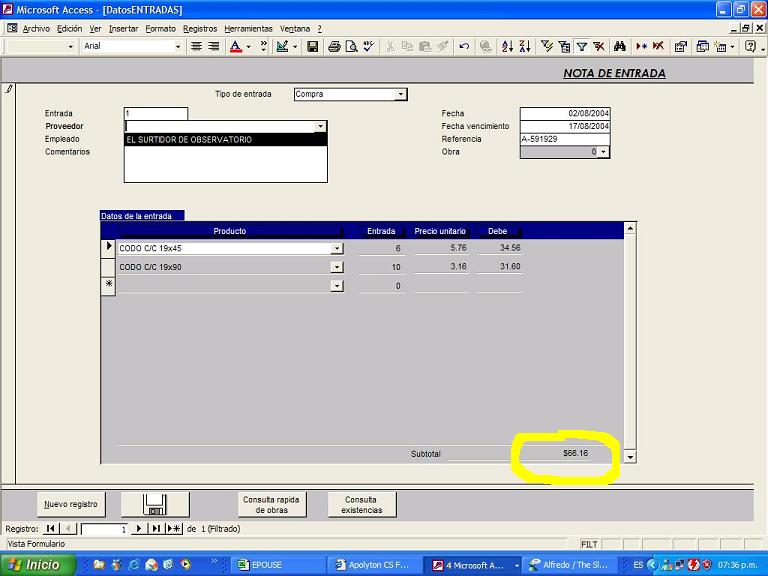Click the Consulta existencias button

(362, 504)
